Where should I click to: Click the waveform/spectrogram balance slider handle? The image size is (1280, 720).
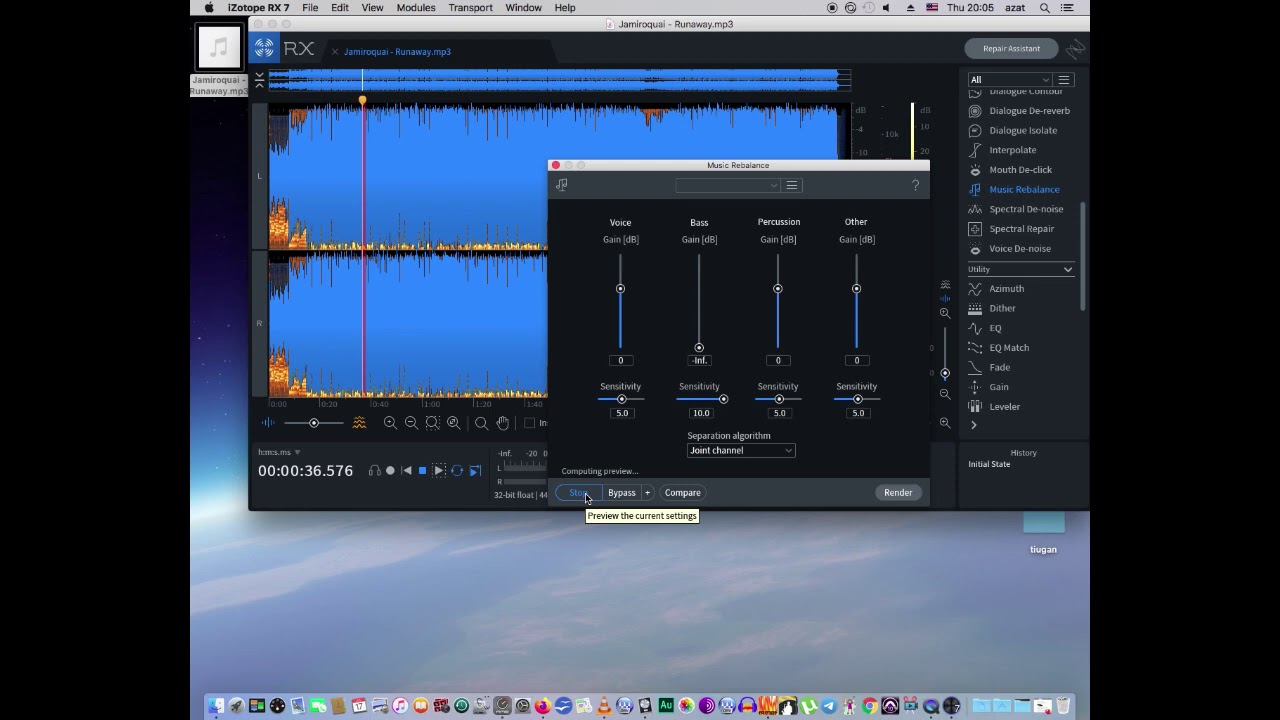tap(314, 423)
